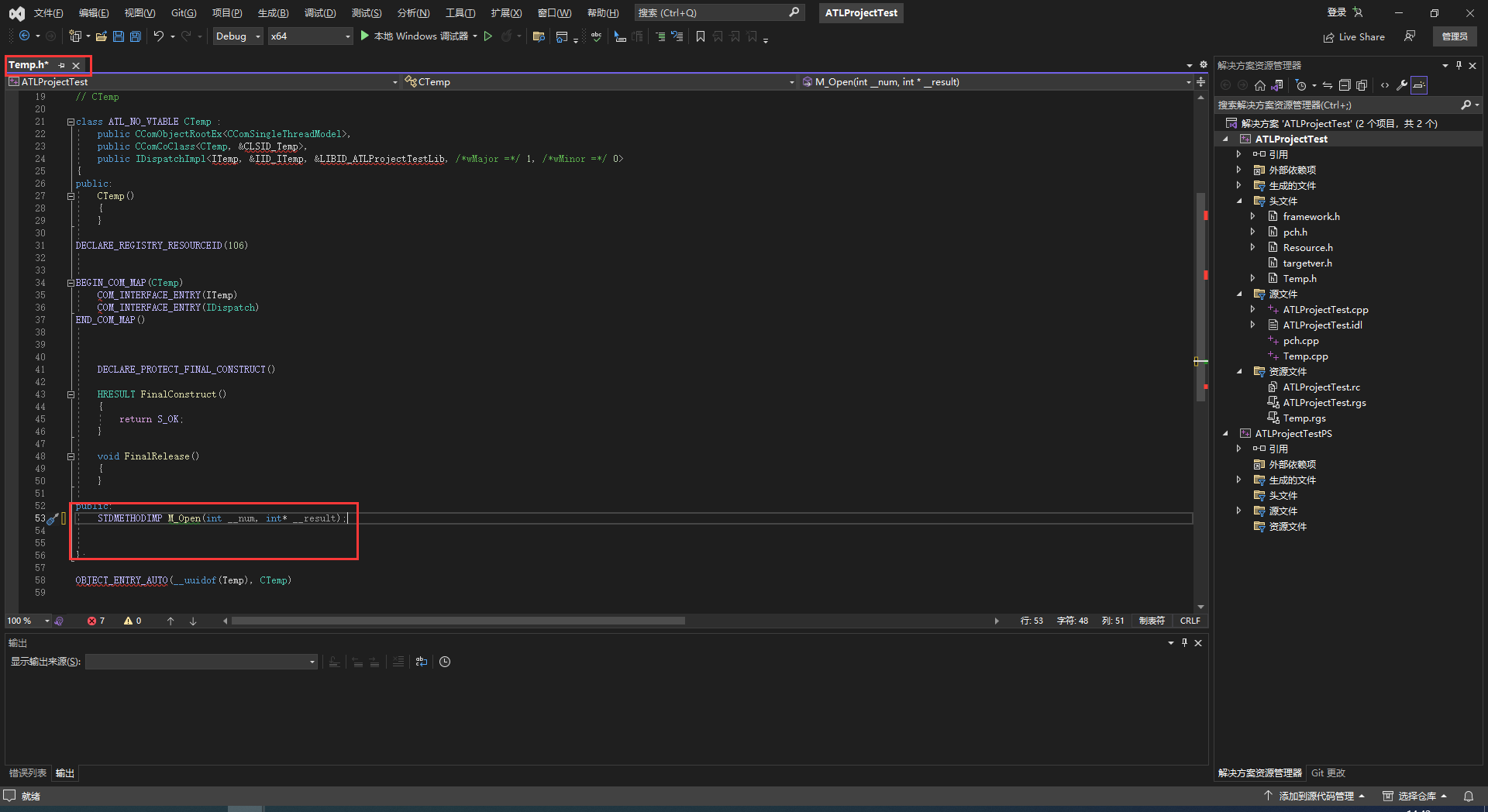Open the 文件(F) menu
This screenshot has height=812, width=1488.
pyautogui.click(x=49, y=13)
